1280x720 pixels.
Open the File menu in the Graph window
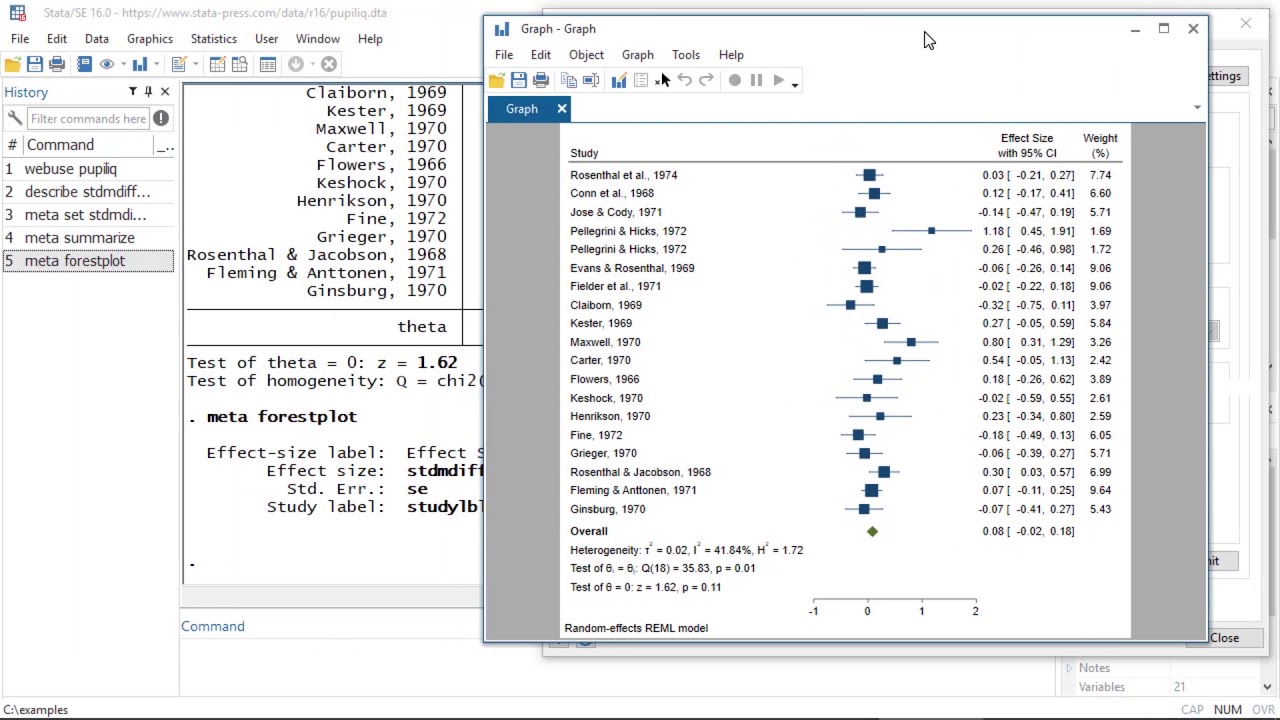tap(504, 55)
